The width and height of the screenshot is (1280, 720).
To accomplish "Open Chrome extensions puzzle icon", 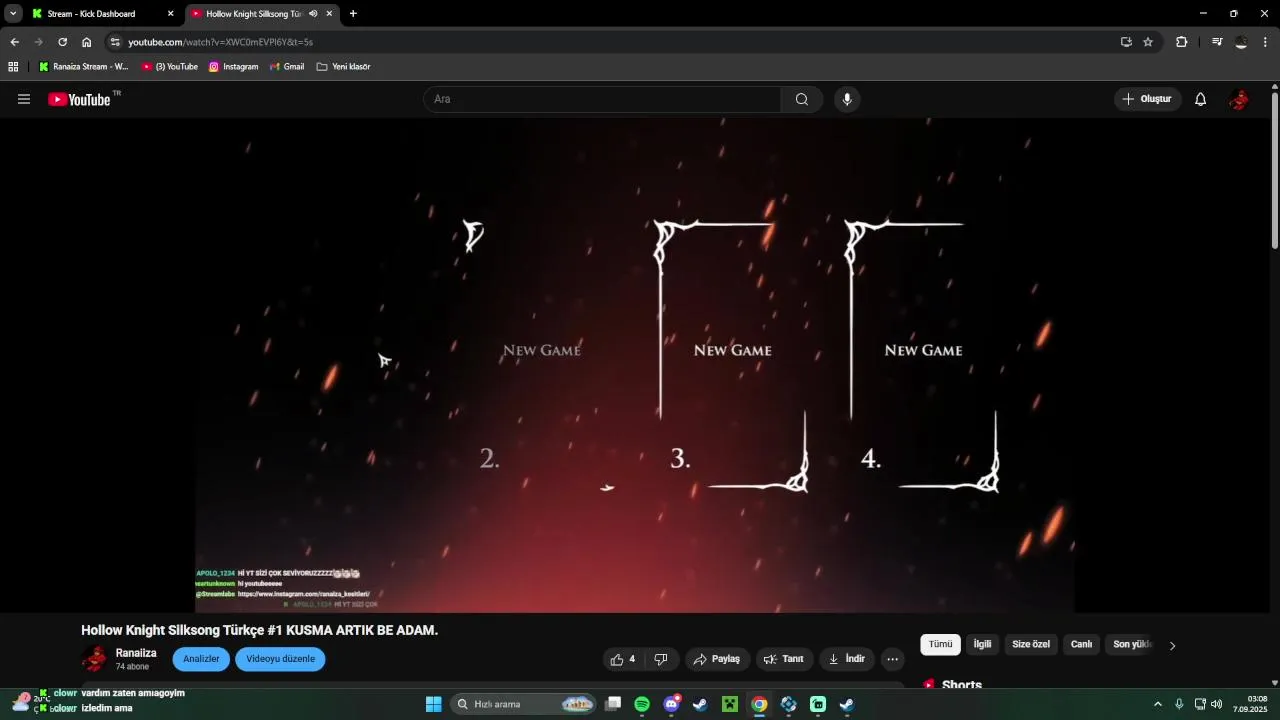I will (x=1181, y=42).
